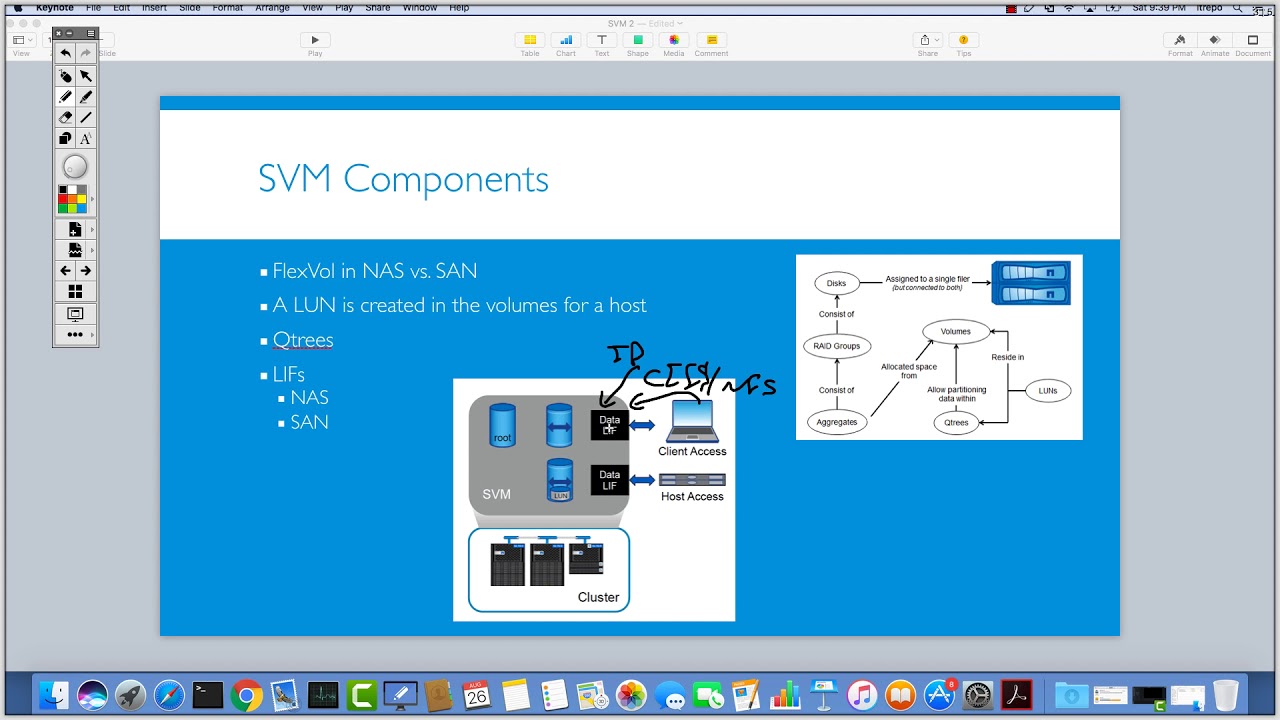Click the screen display icon in the palette
Image resolution: width=1280 pixels, height=720 pixels.
75,314
